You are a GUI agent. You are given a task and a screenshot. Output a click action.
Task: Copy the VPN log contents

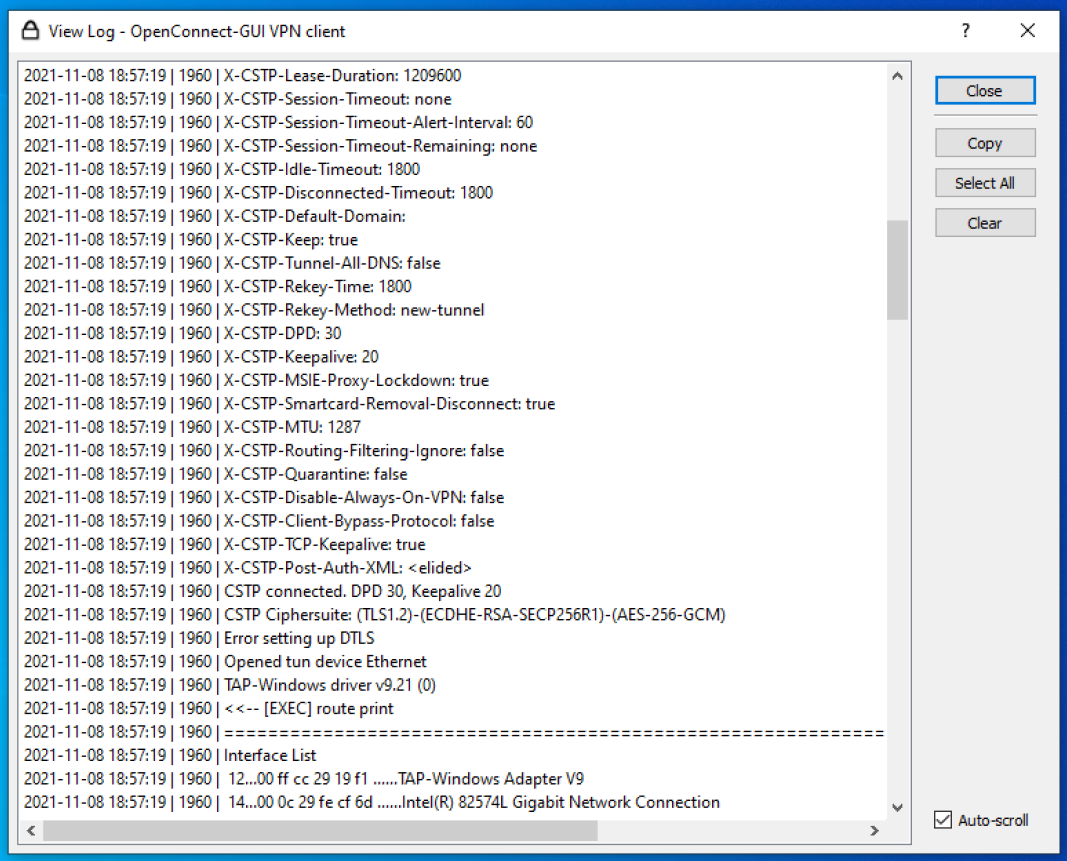click(985, 142)
